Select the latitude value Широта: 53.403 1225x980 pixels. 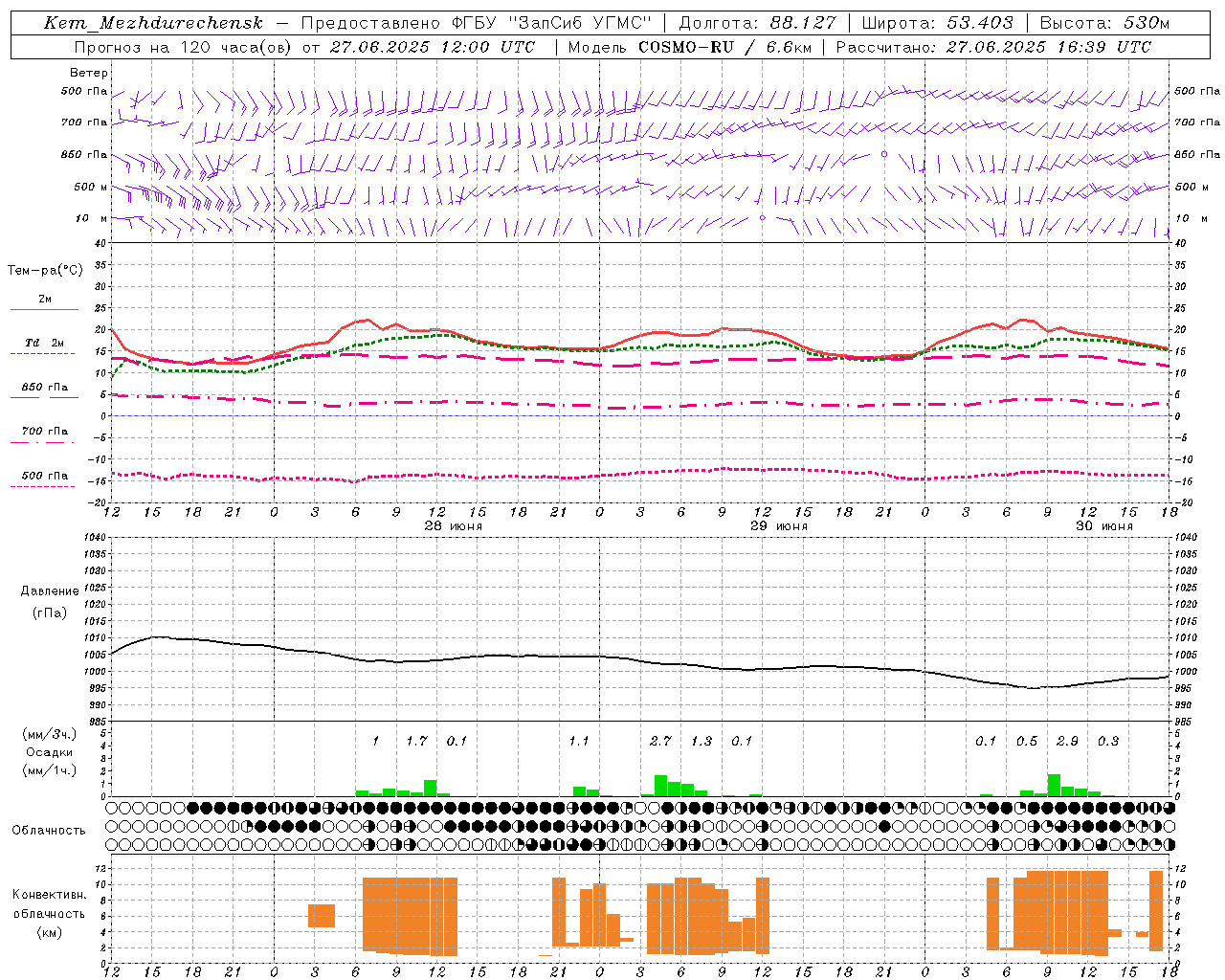click(x=937, y=23)
